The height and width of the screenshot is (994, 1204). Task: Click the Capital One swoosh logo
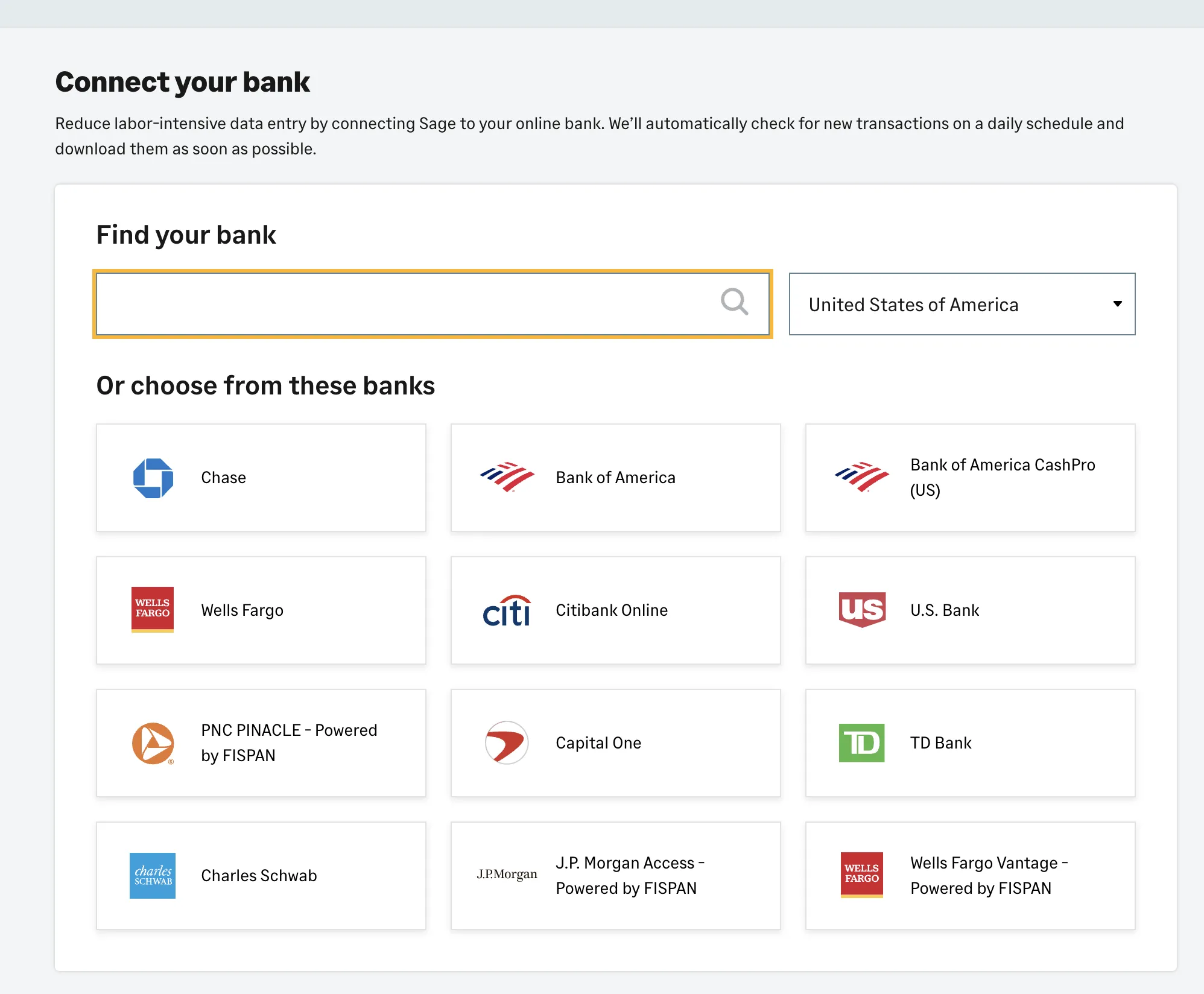tap(507, 743)
